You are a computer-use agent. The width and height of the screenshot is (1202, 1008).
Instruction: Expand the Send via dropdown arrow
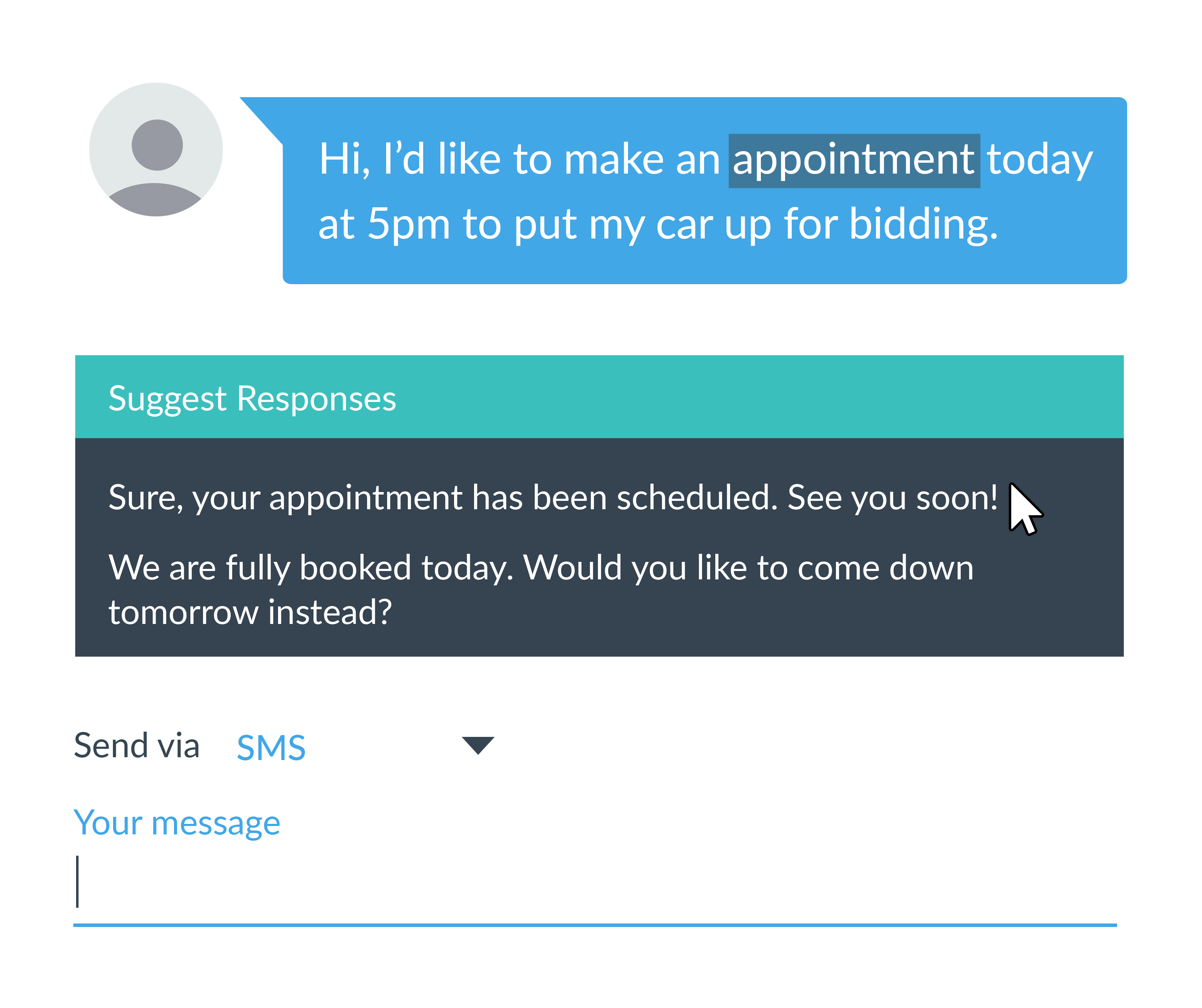click(478, 745)
